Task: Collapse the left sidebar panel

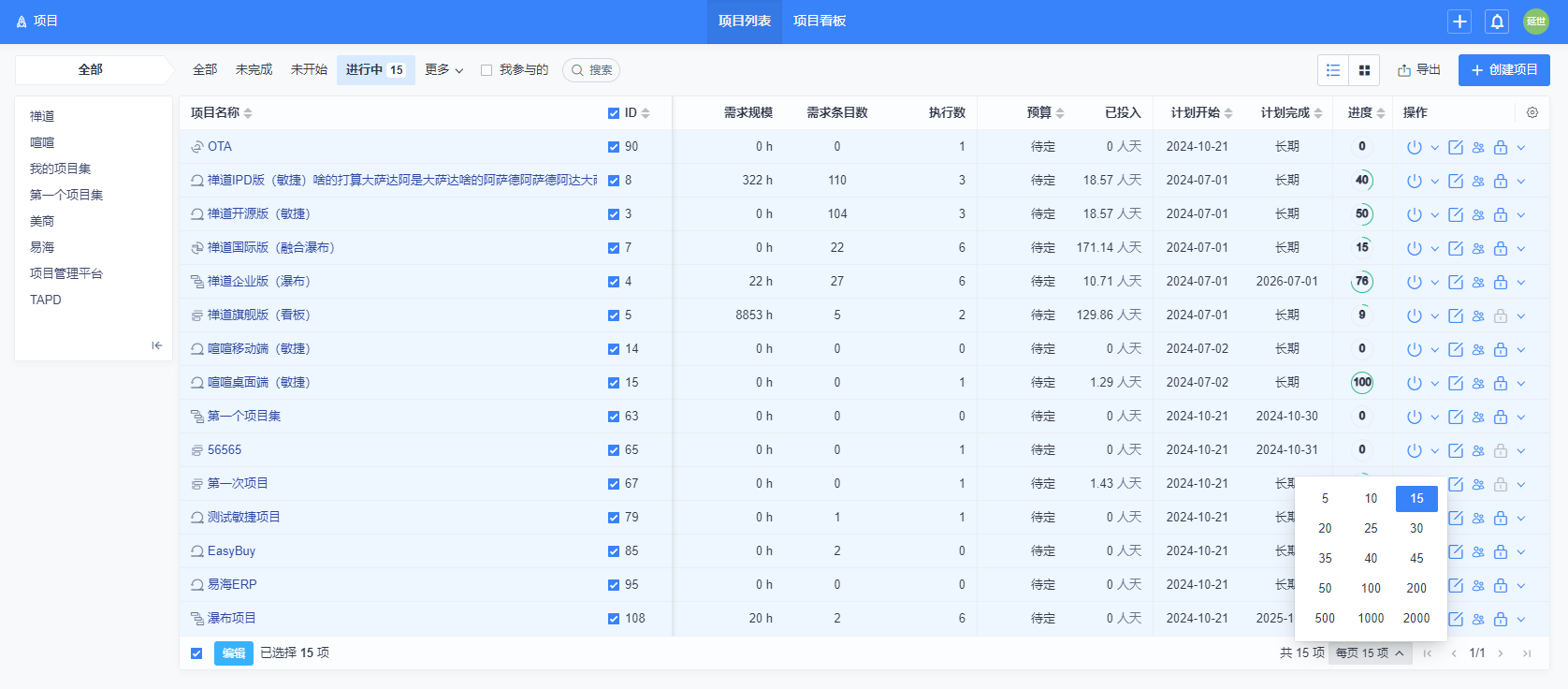Action: (x=156, y=345)
